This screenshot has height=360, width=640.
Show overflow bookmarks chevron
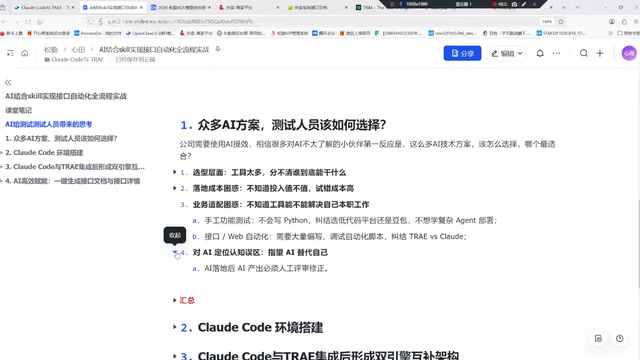pos(610,33)
